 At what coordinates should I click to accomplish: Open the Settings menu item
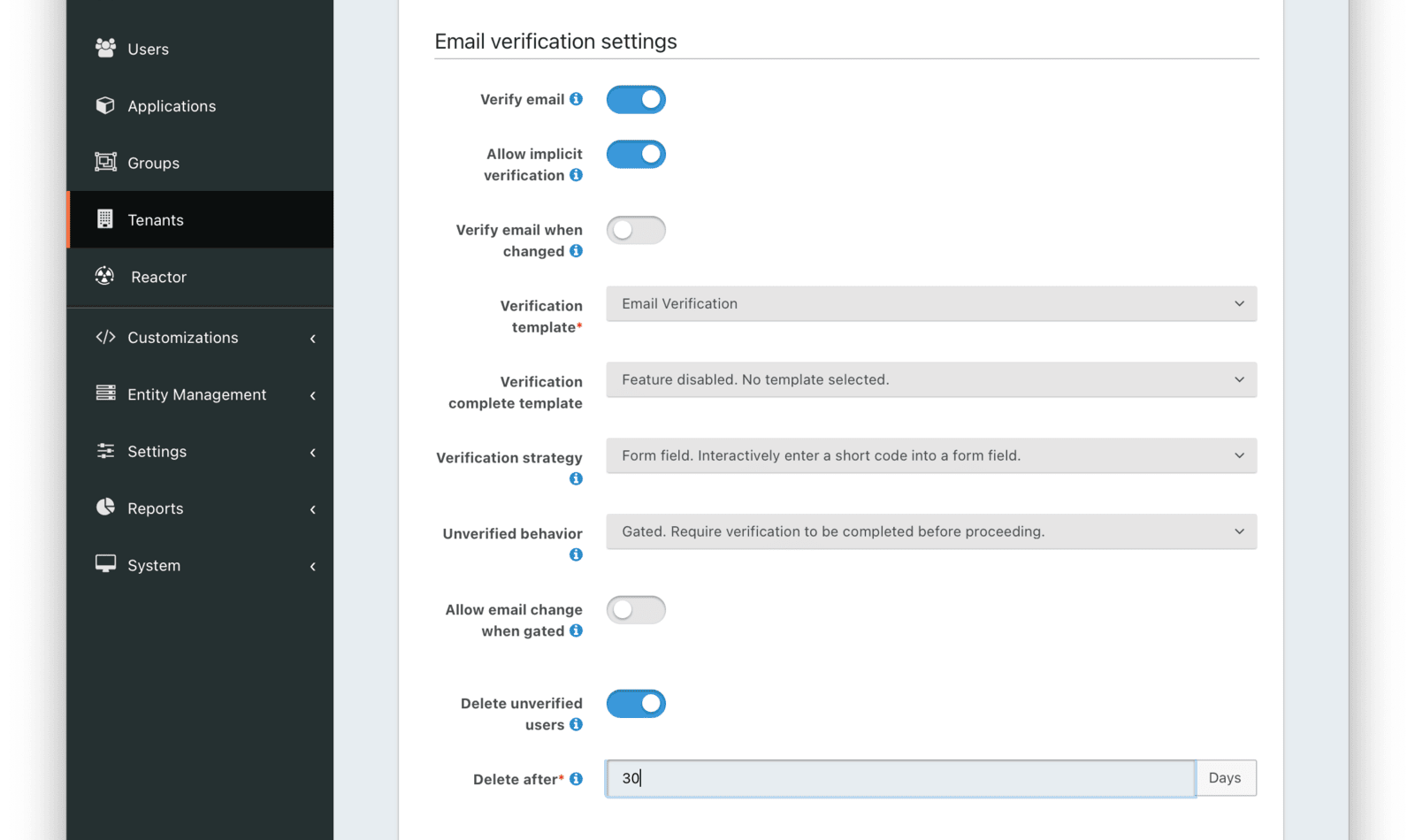(x=201, y=452)
